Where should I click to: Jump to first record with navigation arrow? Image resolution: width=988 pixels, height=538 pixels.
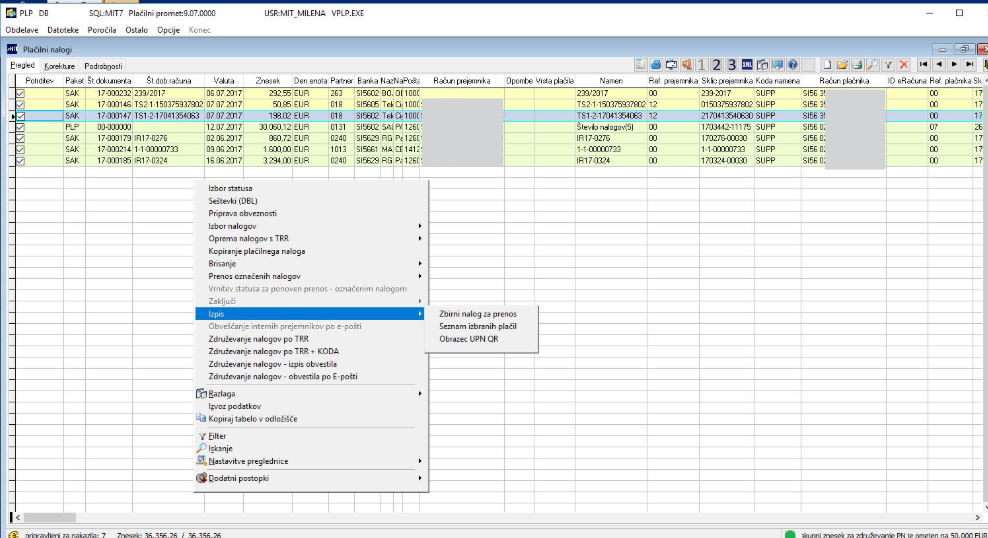[923, 64]
